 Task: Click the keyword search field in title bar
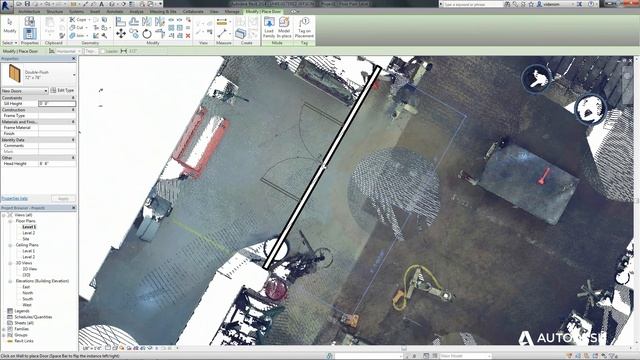click(472, 4)
